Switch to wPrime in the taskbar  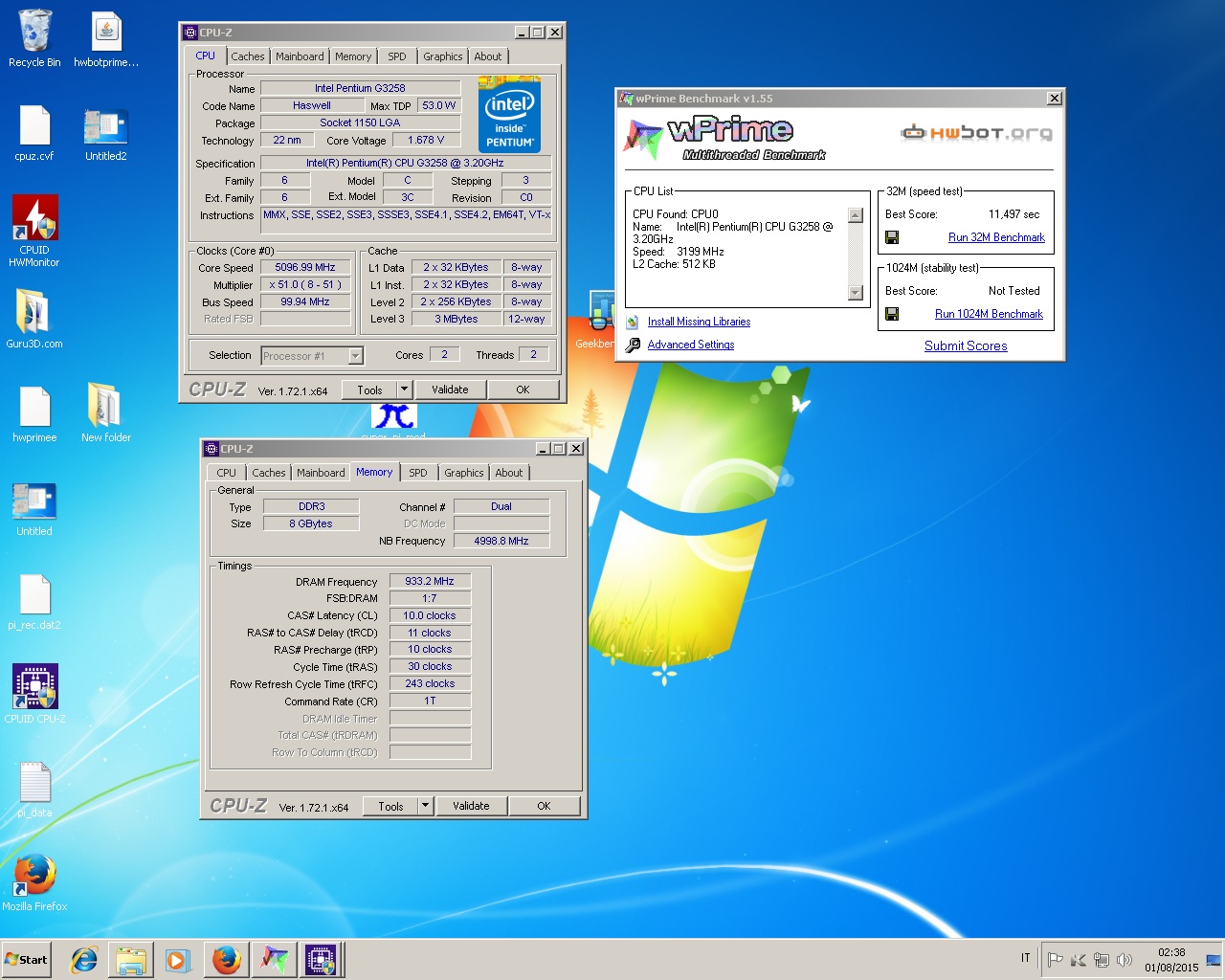(275, 960)
